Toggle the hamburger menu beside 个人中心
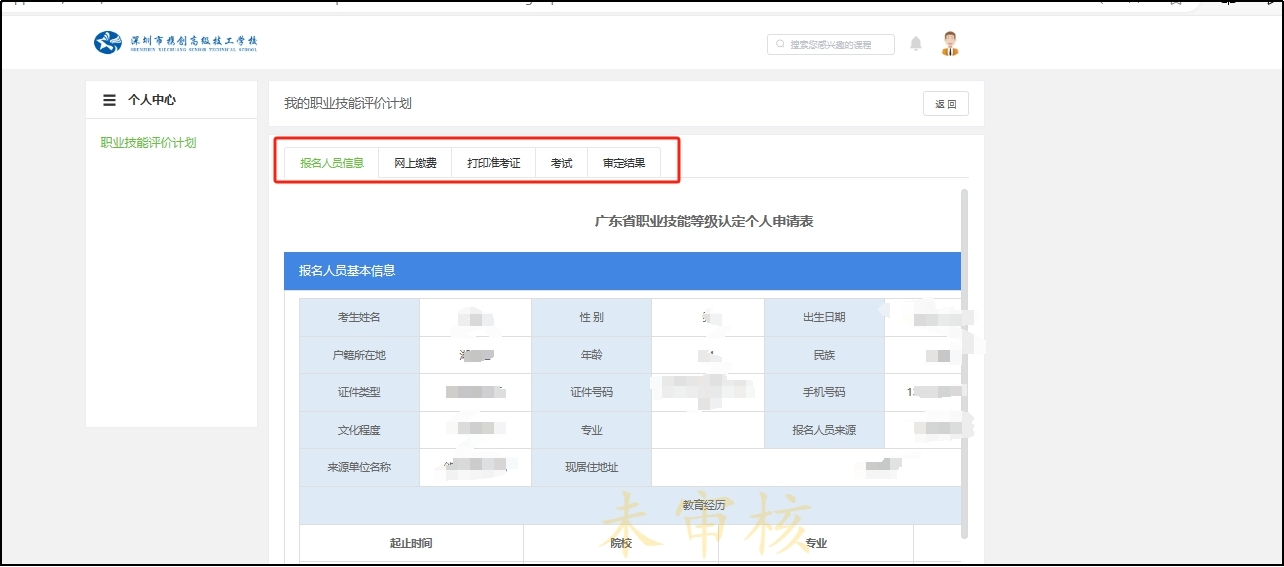This screenshot has width=1284, height=567. [x=109, y=100]
